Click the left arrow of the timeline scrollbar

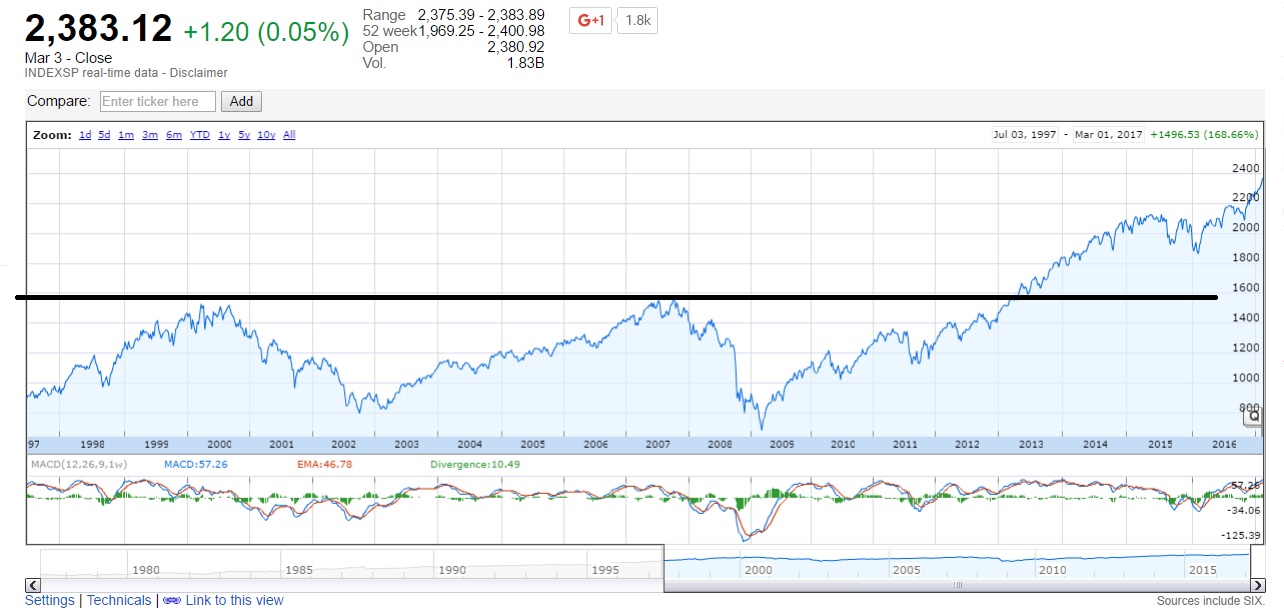coord(33,585)
